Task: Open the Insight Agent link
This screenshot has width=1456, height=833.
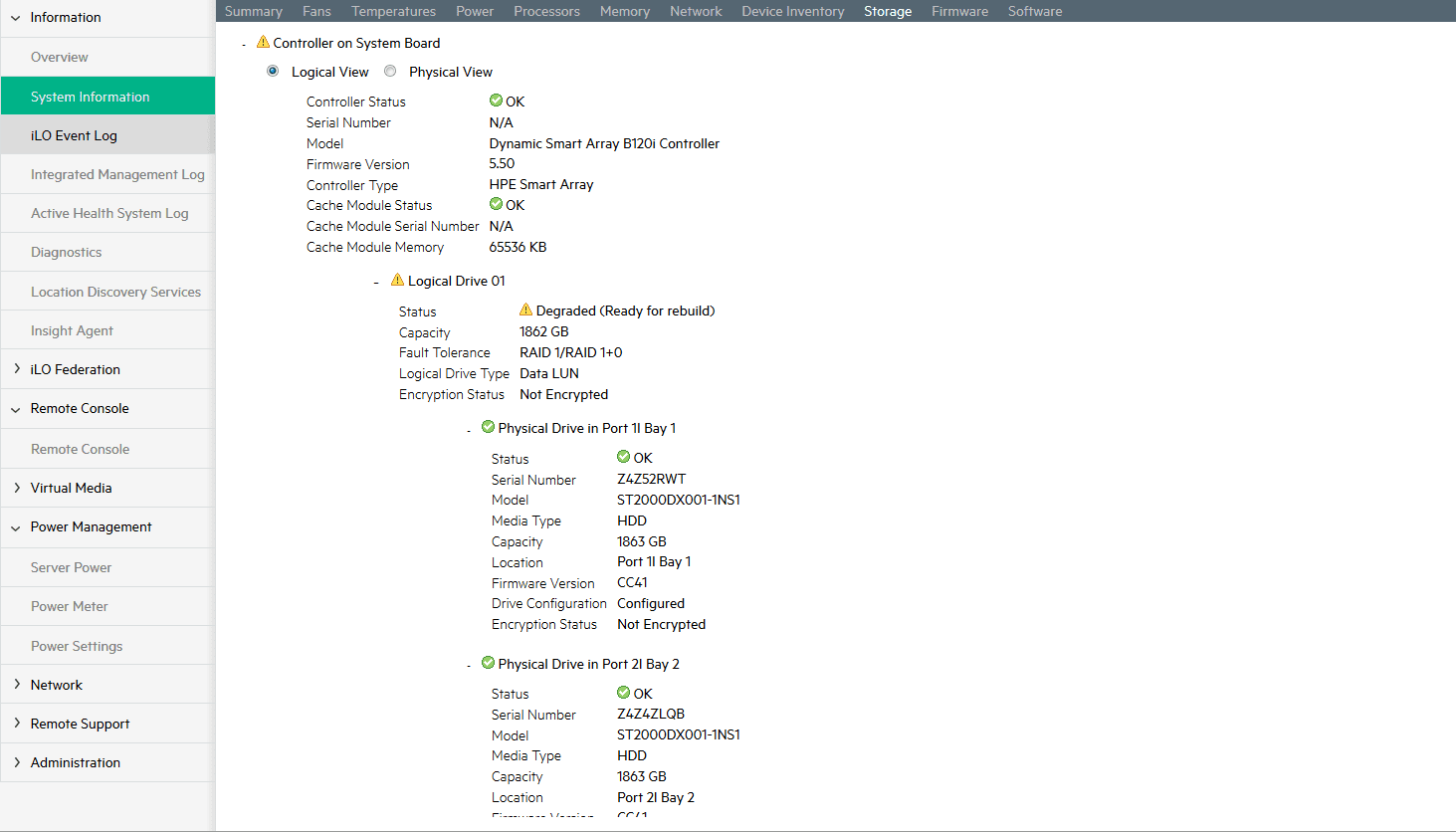Action: click(107, 330)
